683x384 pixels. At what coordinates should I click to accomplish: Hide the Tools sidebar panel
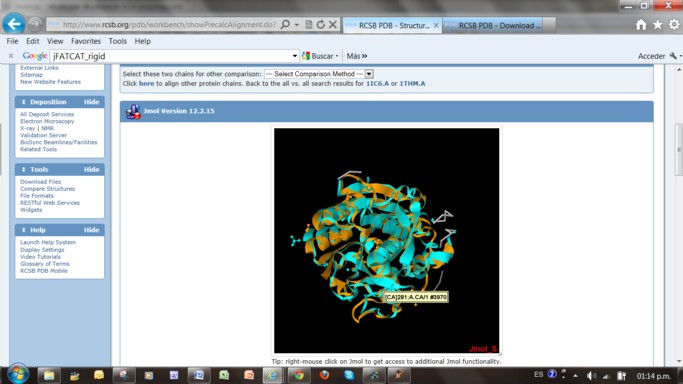91,169
